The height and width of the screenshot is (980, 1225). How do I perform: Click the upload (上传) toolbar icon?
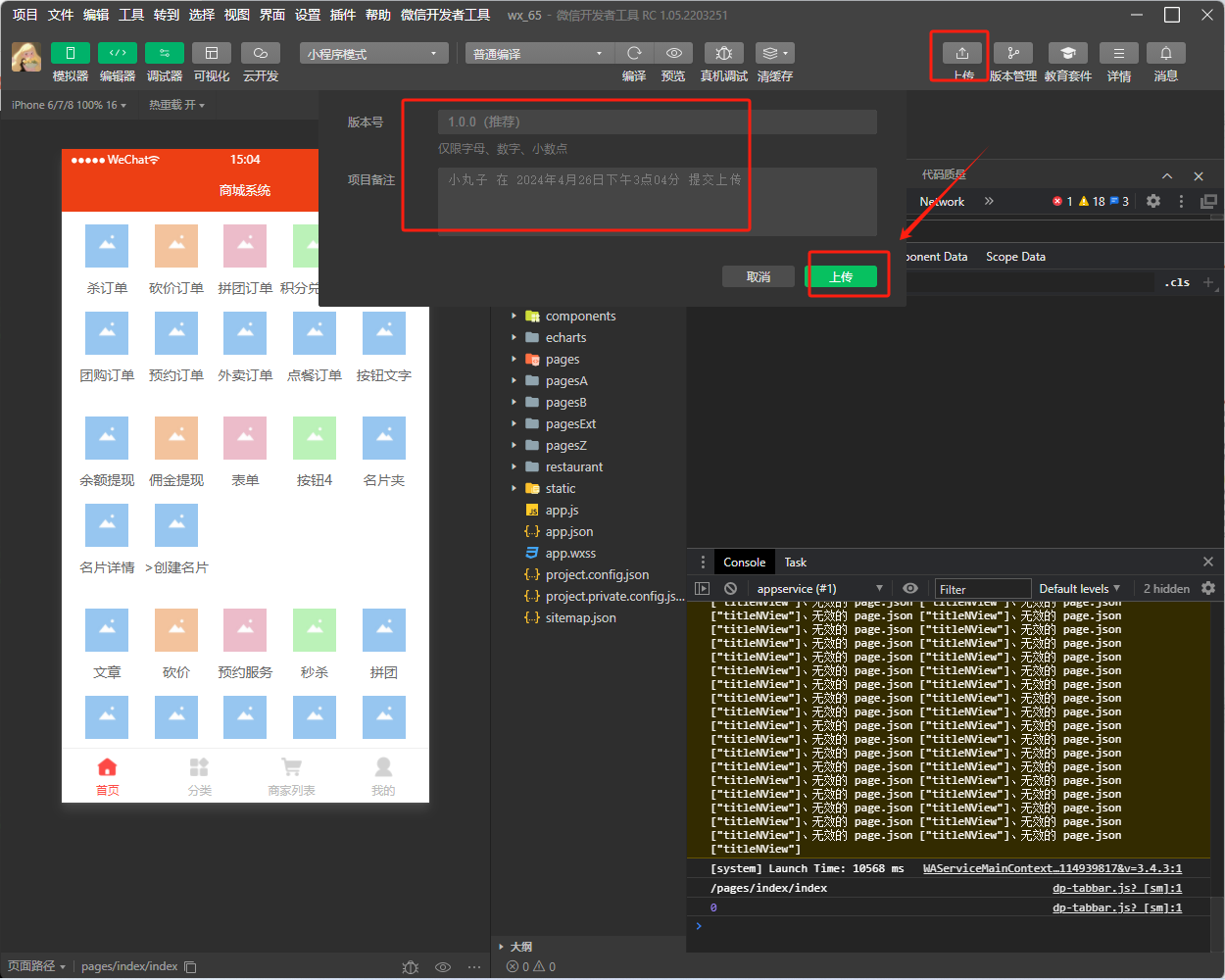[961, 53]
